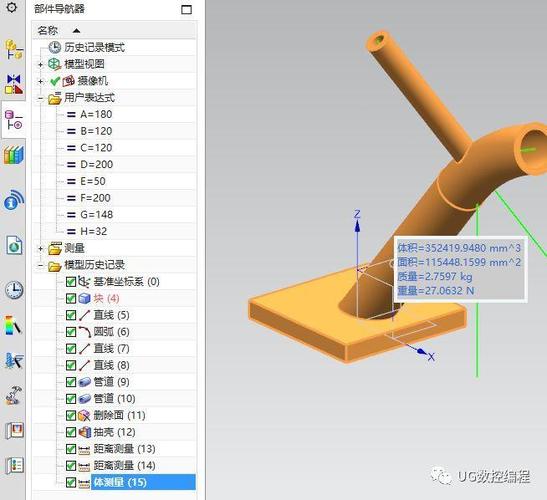Pick the Z axis of the datum CSYS
Screen dimensions: 547x500
click(x=357, y=241)
